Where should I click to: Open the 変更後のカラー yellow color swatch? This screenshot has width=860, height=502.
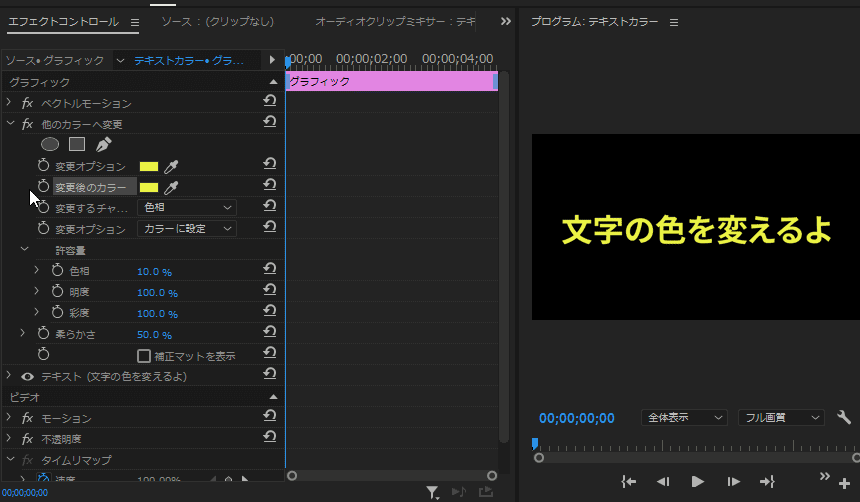(149, 188)
